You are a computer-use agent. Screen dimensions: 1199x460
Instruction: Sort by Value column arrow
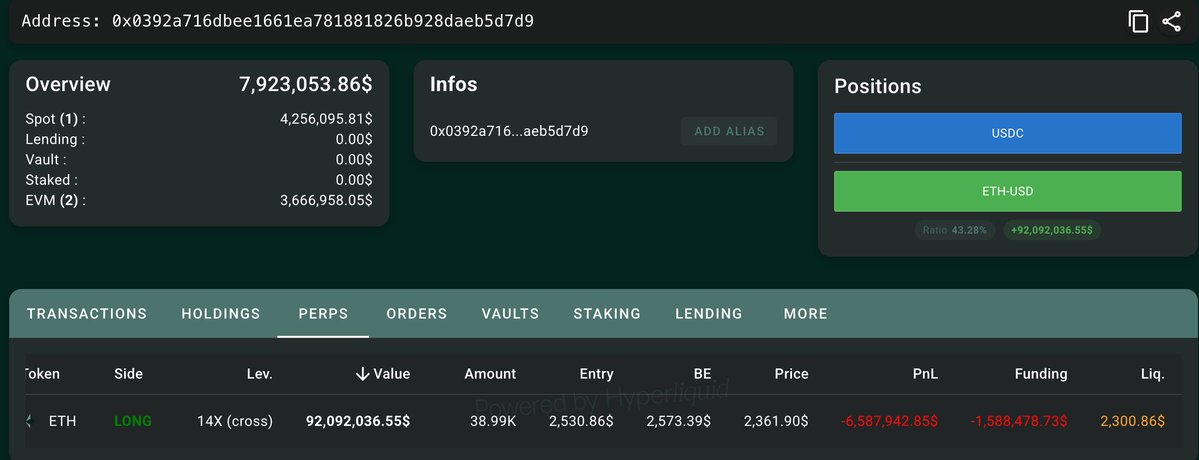click(362, 374)
